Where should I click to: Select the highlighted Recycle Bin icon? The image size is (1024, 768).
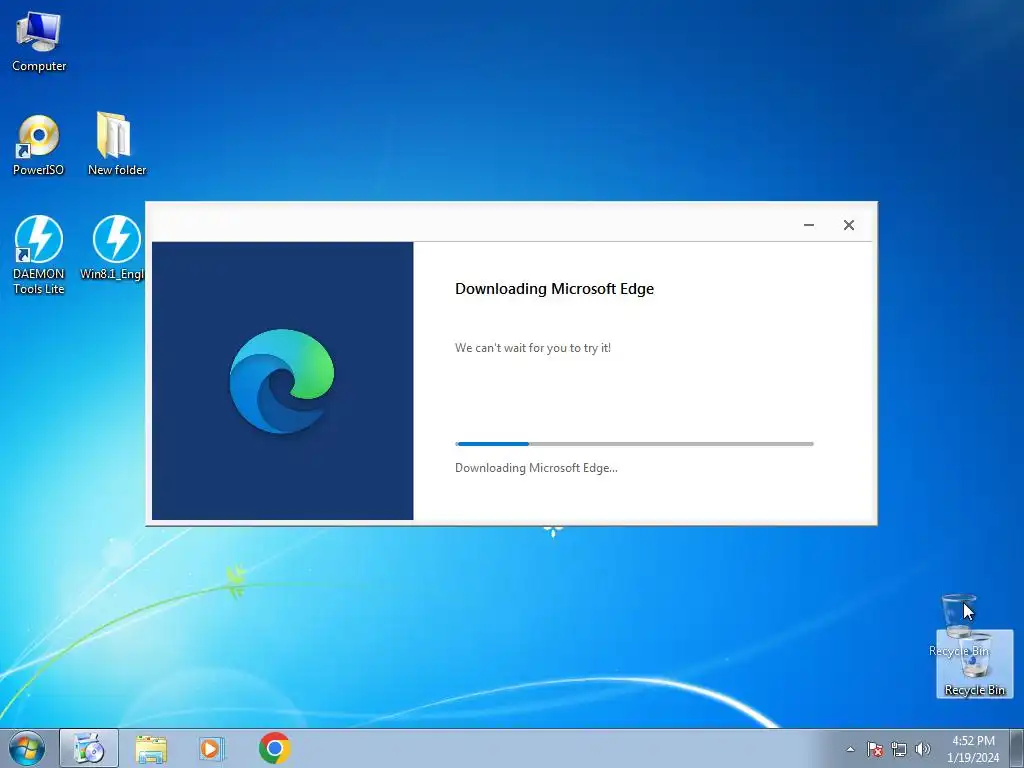tap(974, 664)
